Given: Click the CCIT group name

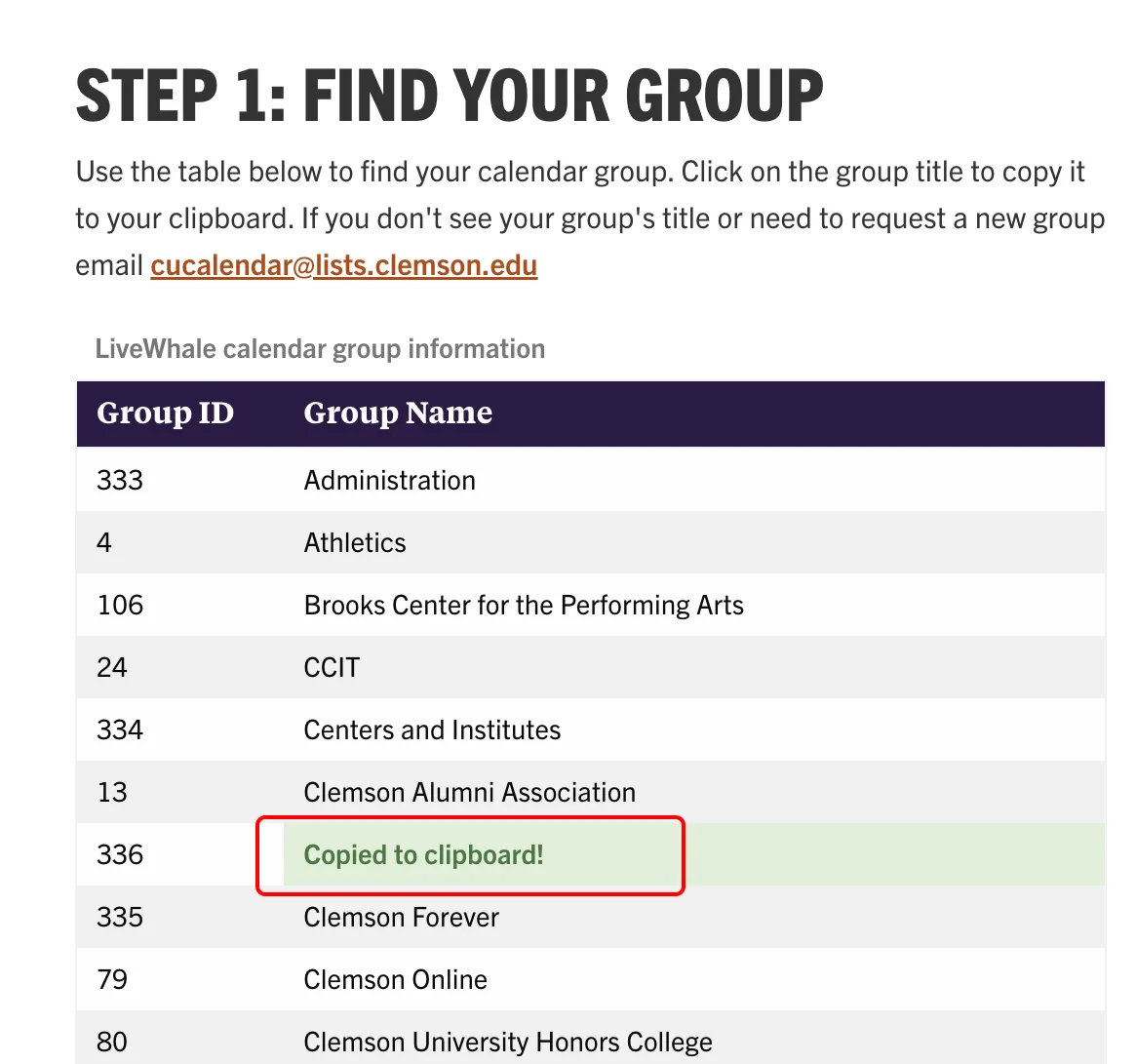Looking at the screenshot, I should coord(332,667).
